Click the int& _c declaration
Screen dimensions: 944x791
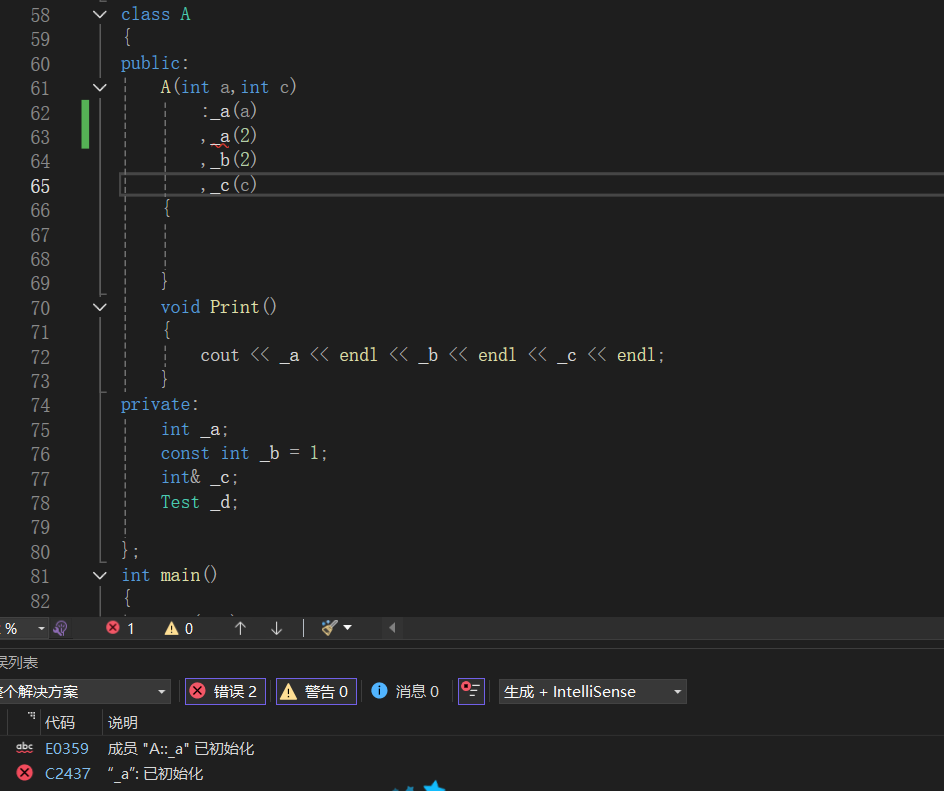point(199,478)
